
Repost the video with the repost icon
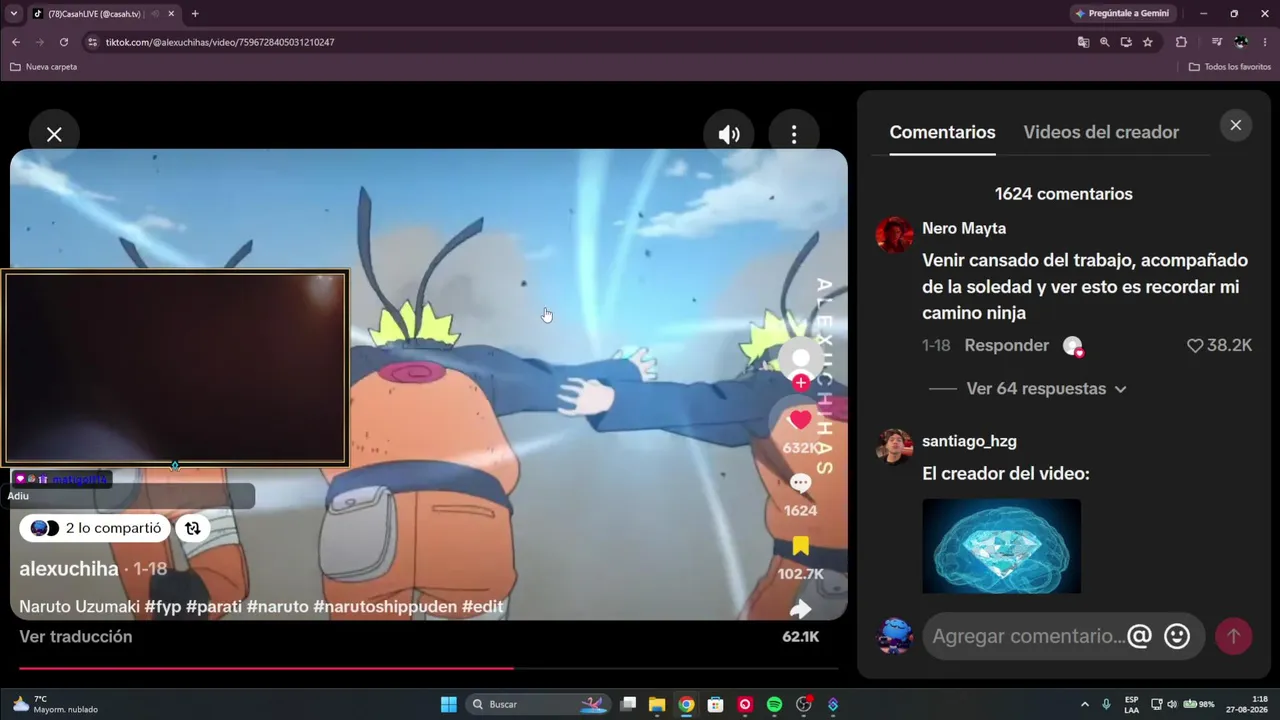pos(193,528)
